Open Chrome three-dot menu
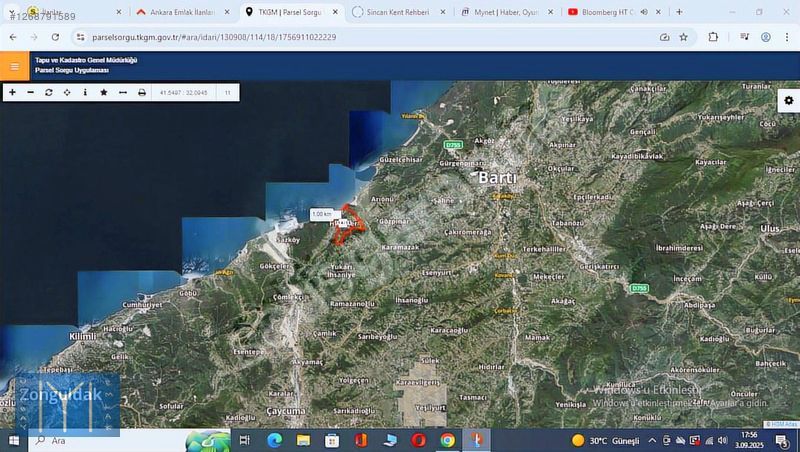The width and height of the screenshot is (800, 452). point(787,36)
